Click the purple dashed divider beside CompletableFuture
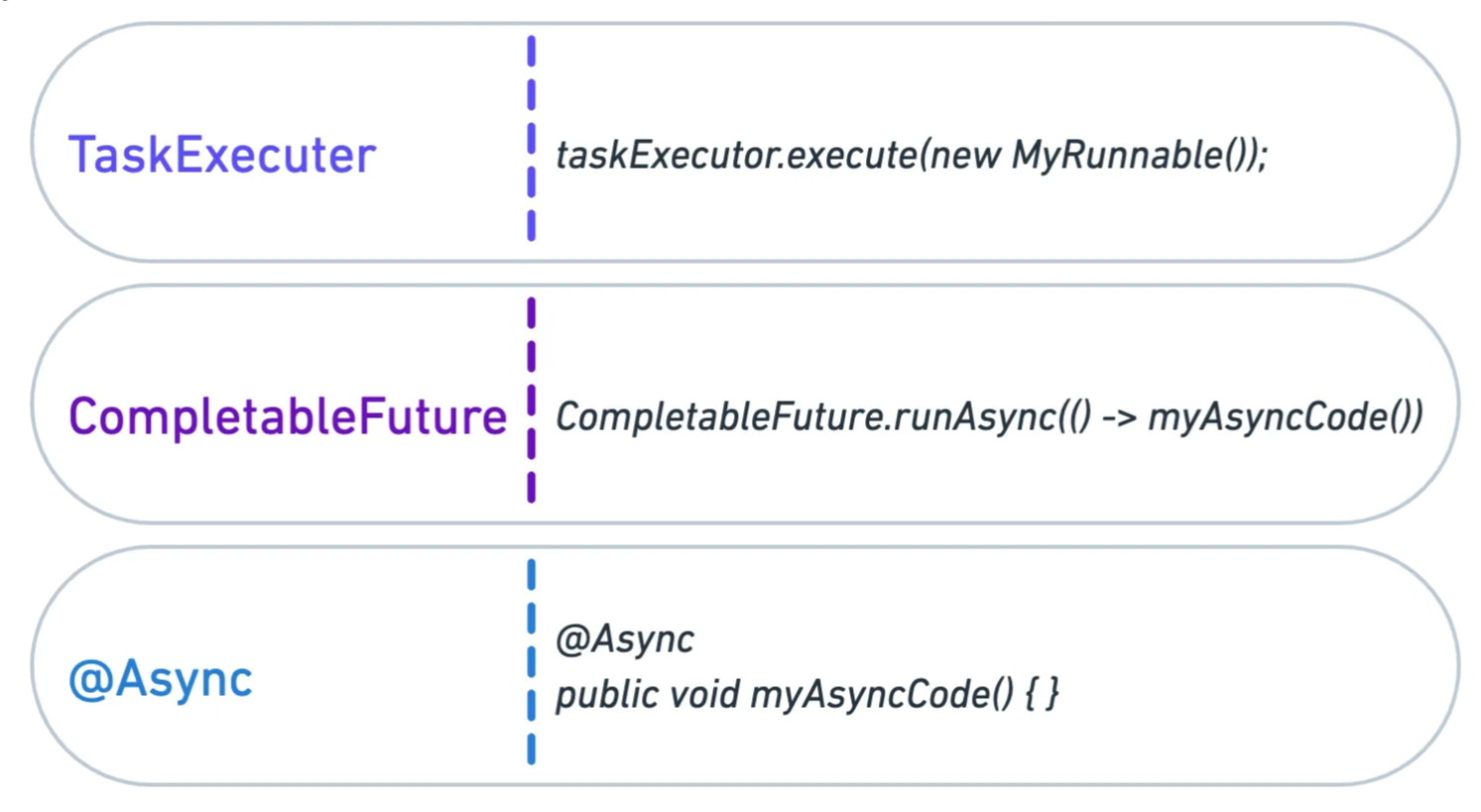Image resolution: width=1481 pixels, height=812 pixels. click(x=532, y=401)
